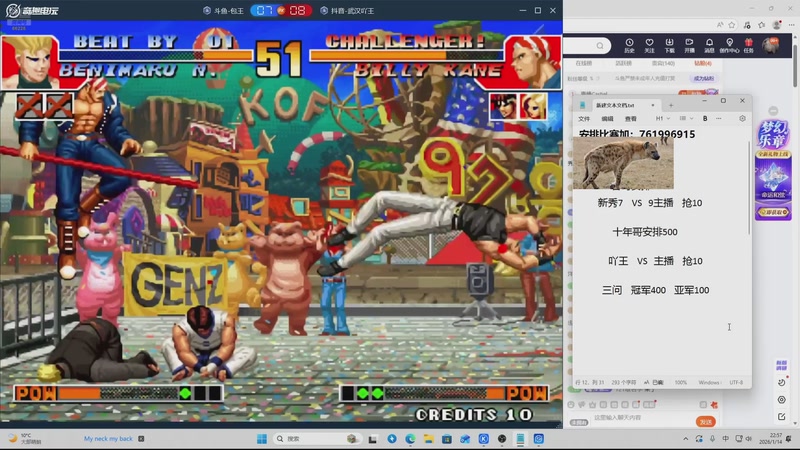800x450 pixels.
Task: Open the 梦幻乐章 event banner
Action: click(x=773, y=169)
